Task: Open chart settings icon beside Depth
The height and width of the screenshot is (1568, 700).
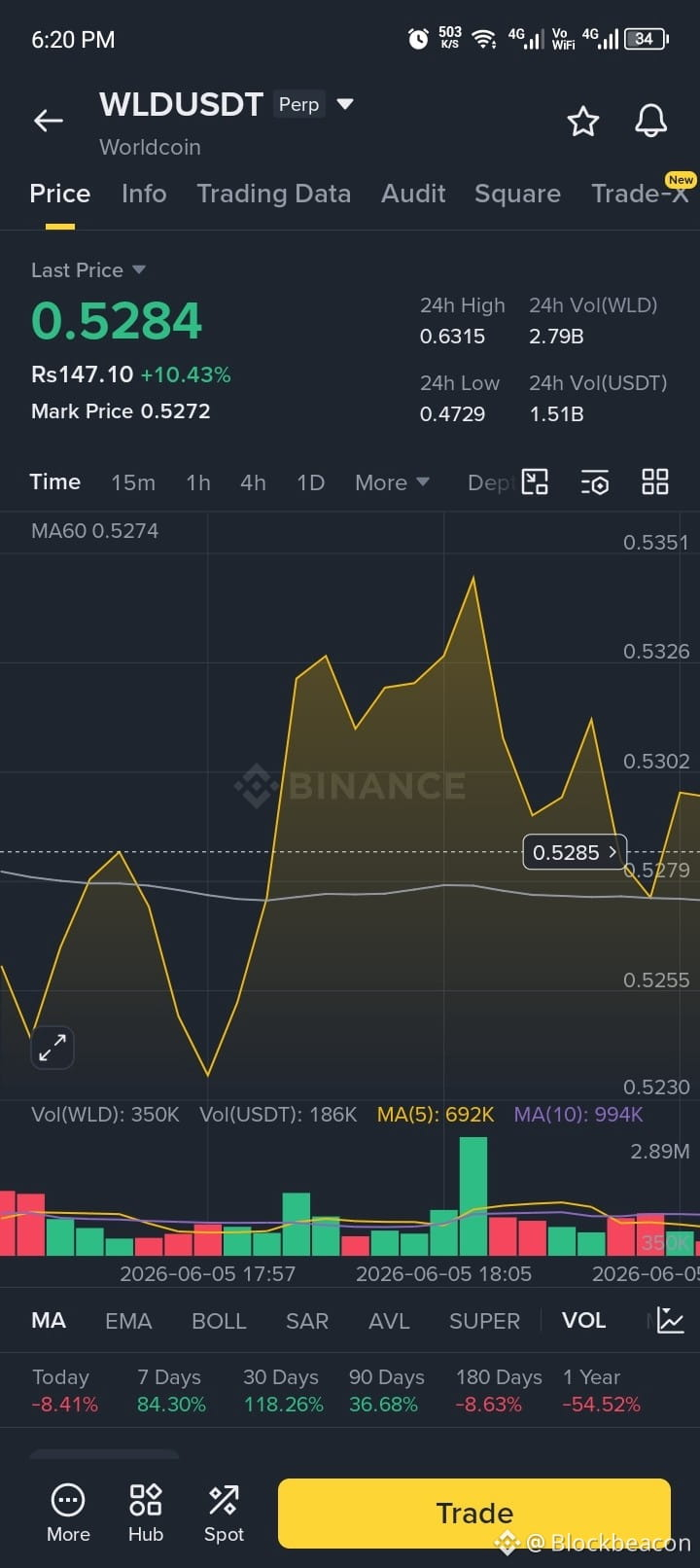Action: coord(595,481)
